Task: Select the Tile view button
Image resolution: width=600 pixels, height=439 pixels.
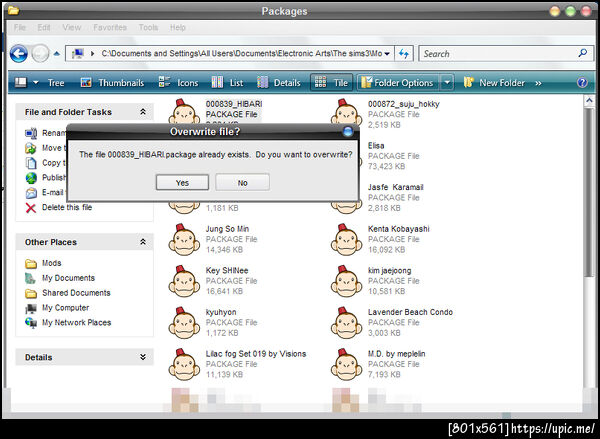Action: (x=331, y=83)
